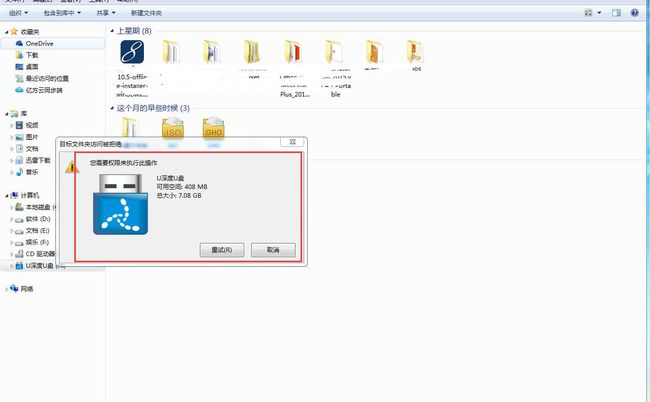Expand the 软件 (D:) drive arrow
Screen dimensions: 650x402
12,219
